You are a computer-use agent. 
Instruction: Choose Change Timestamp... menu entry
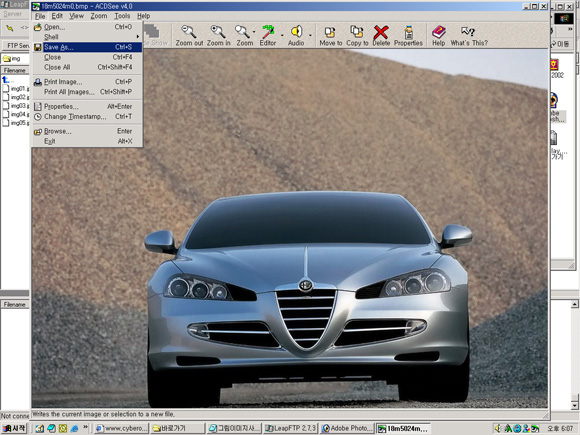(87, 117)
